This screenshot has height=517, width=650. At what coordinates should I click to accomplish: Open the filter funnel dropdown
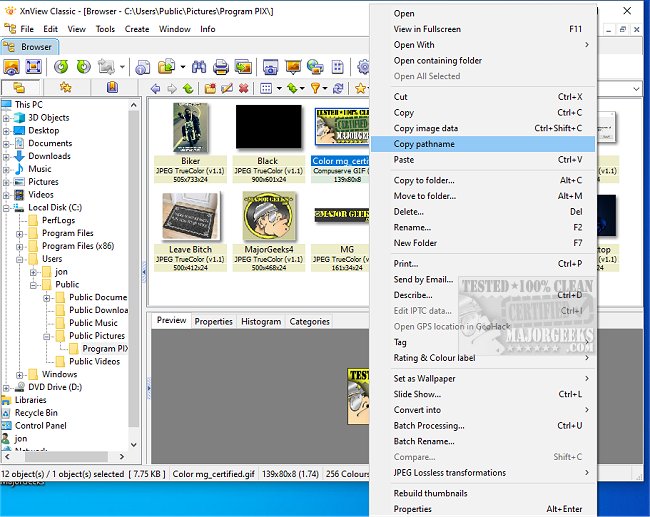point(318,89)
